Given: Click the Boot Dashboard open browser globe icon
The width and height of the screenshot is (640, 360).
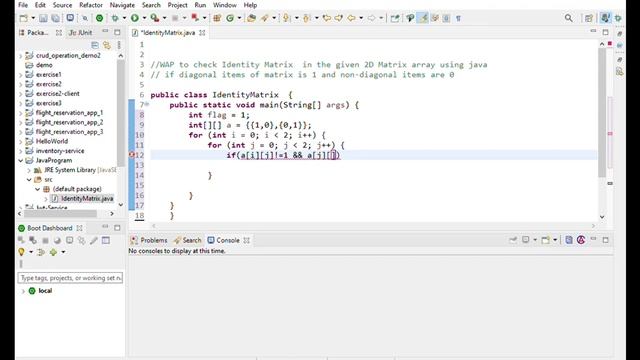Looking at the screenshot, I should click(57, 240).
